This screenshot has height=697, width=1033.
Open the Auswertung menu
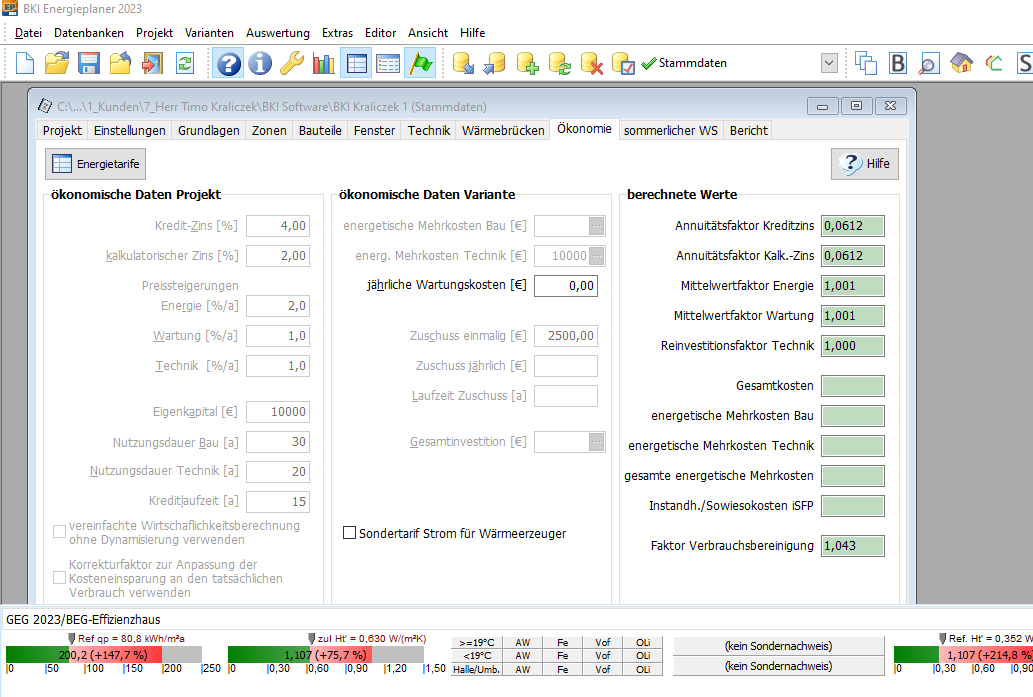[277, 33]
